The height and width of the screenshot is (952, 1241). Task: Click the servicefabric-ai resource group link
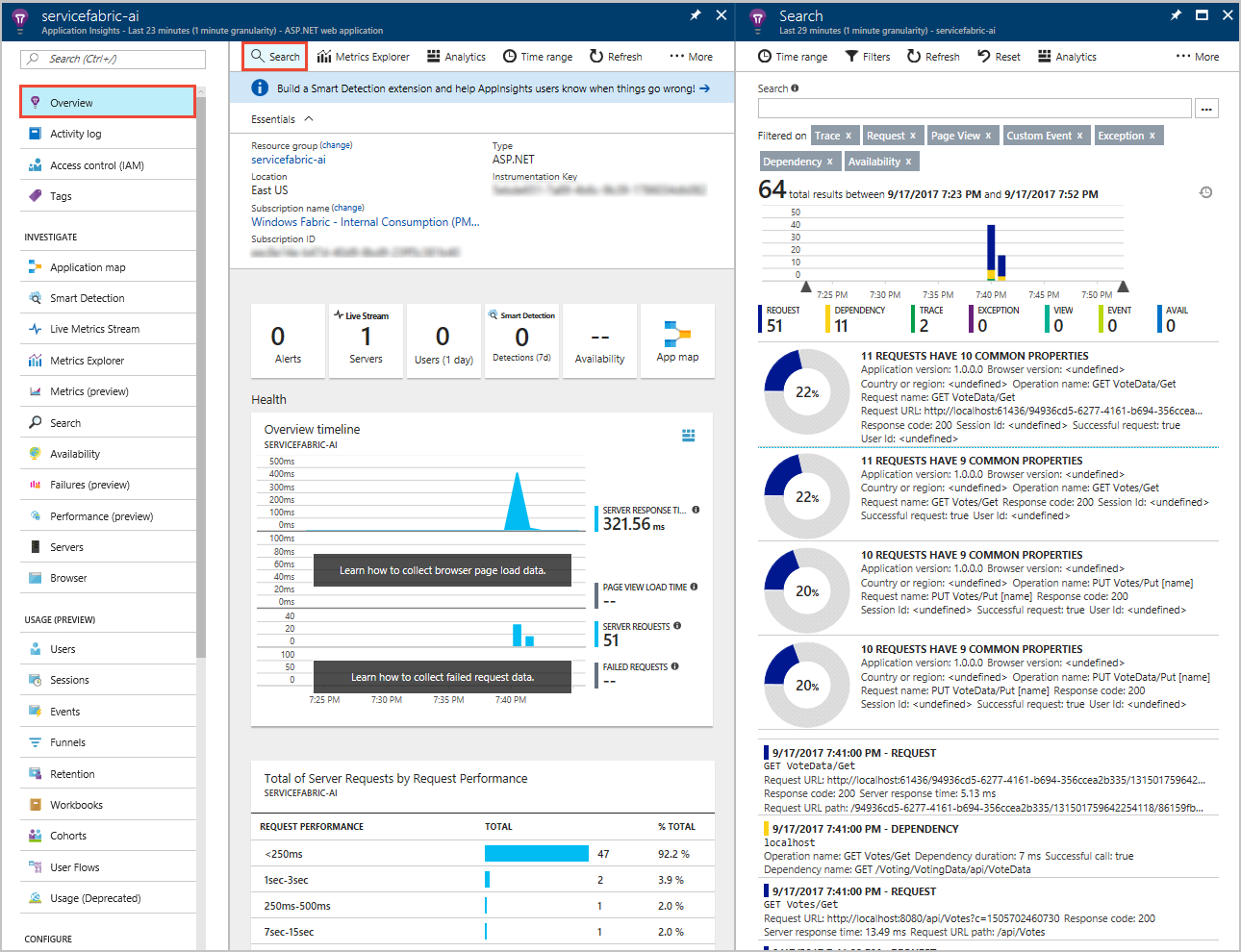[x=289, y=160]
